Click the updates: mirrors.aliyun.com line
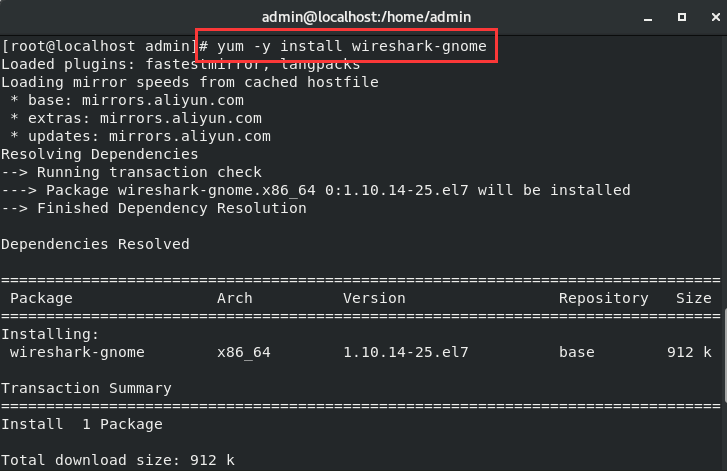727x471 pixels. (140, 136)
